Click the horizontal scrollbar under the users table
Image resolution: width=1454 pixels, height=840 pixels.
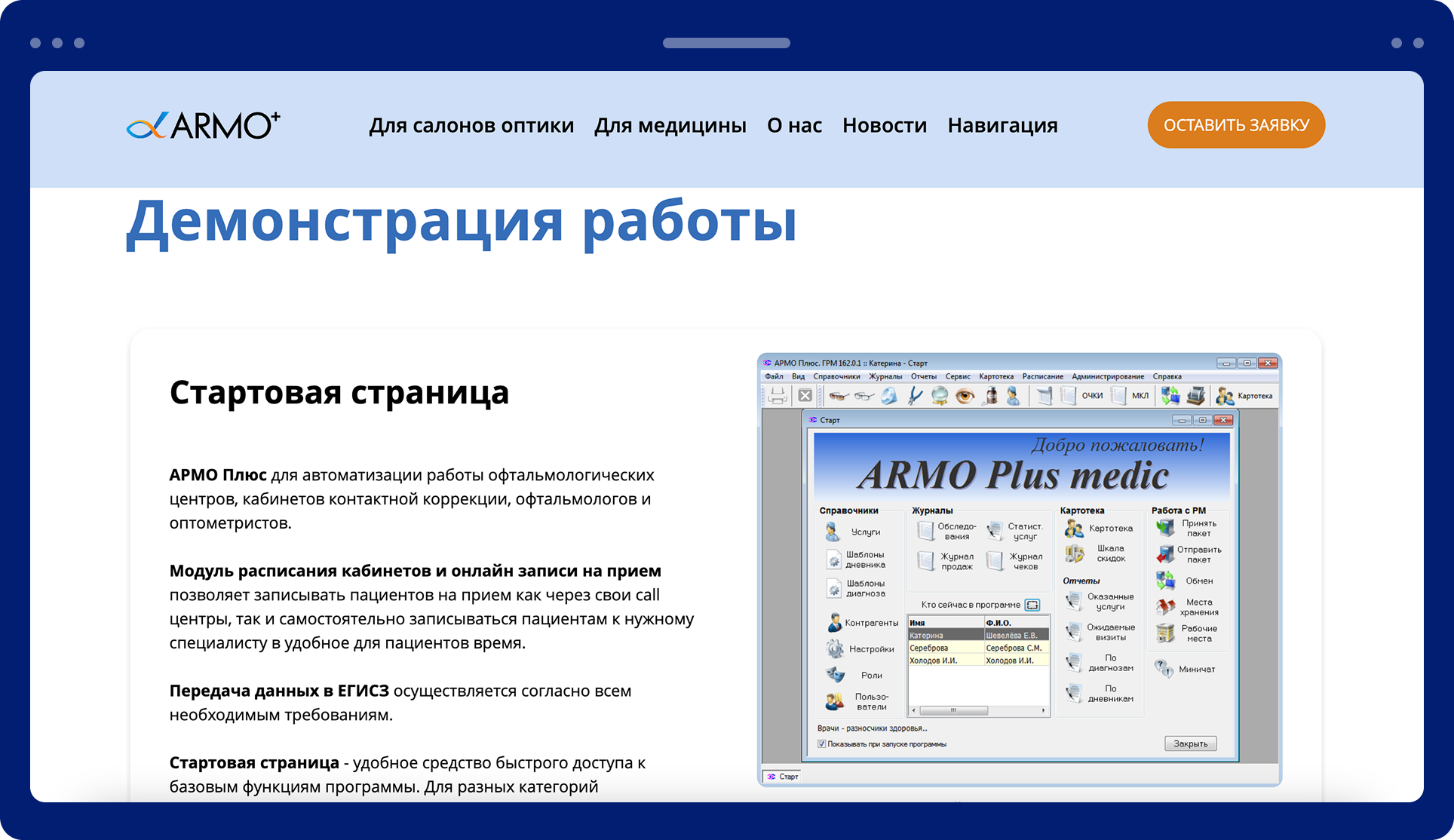click(979, 710)
